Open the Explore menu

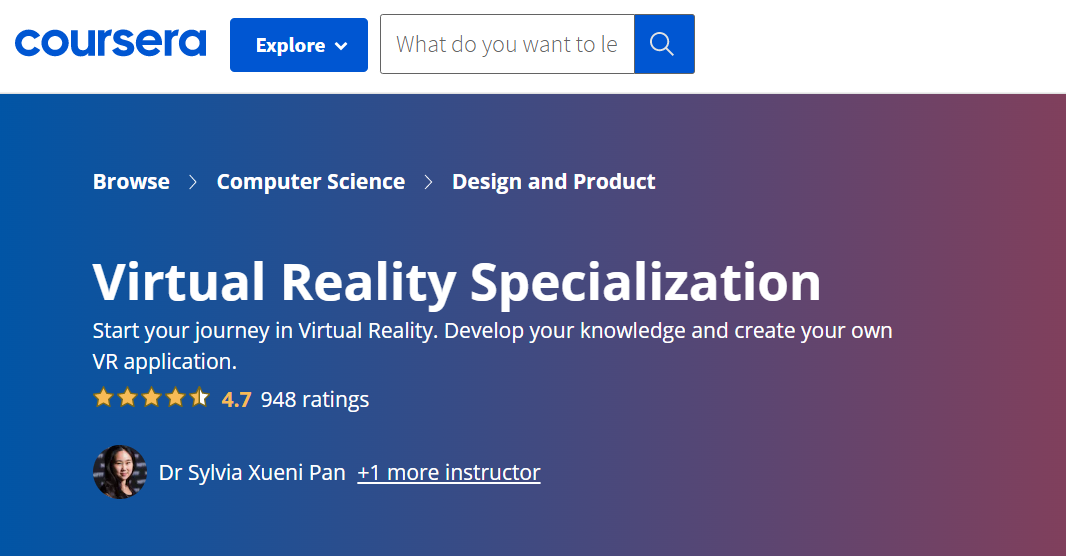point(298,45)
